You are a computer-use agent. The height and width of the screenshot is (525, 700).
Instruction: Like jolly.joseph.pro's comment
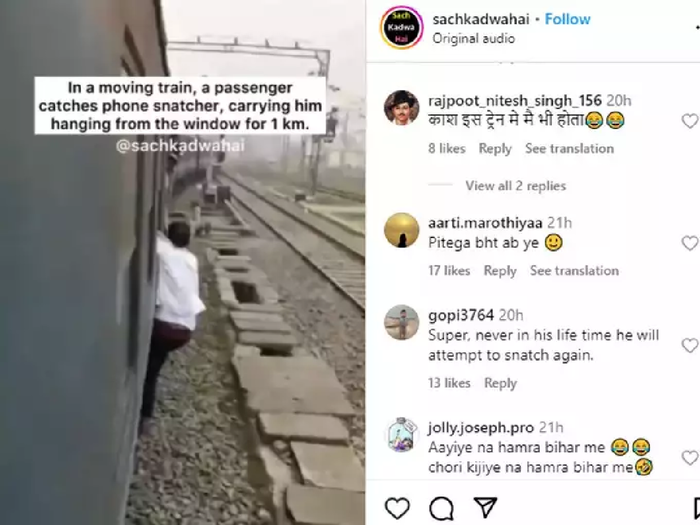pos(690,458)
